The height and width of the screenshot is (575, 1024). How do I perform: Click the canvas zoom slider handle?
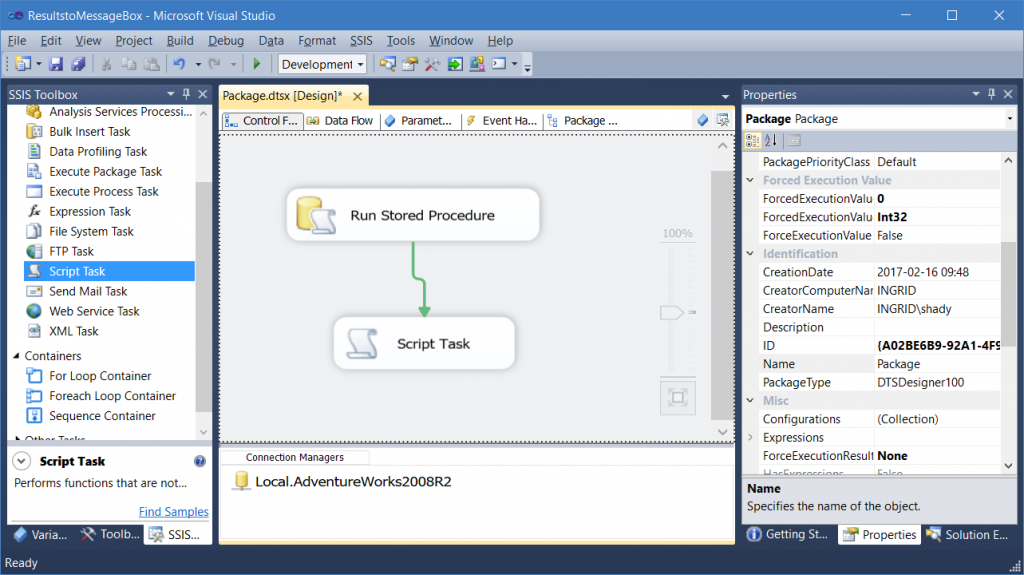[671, 312]
